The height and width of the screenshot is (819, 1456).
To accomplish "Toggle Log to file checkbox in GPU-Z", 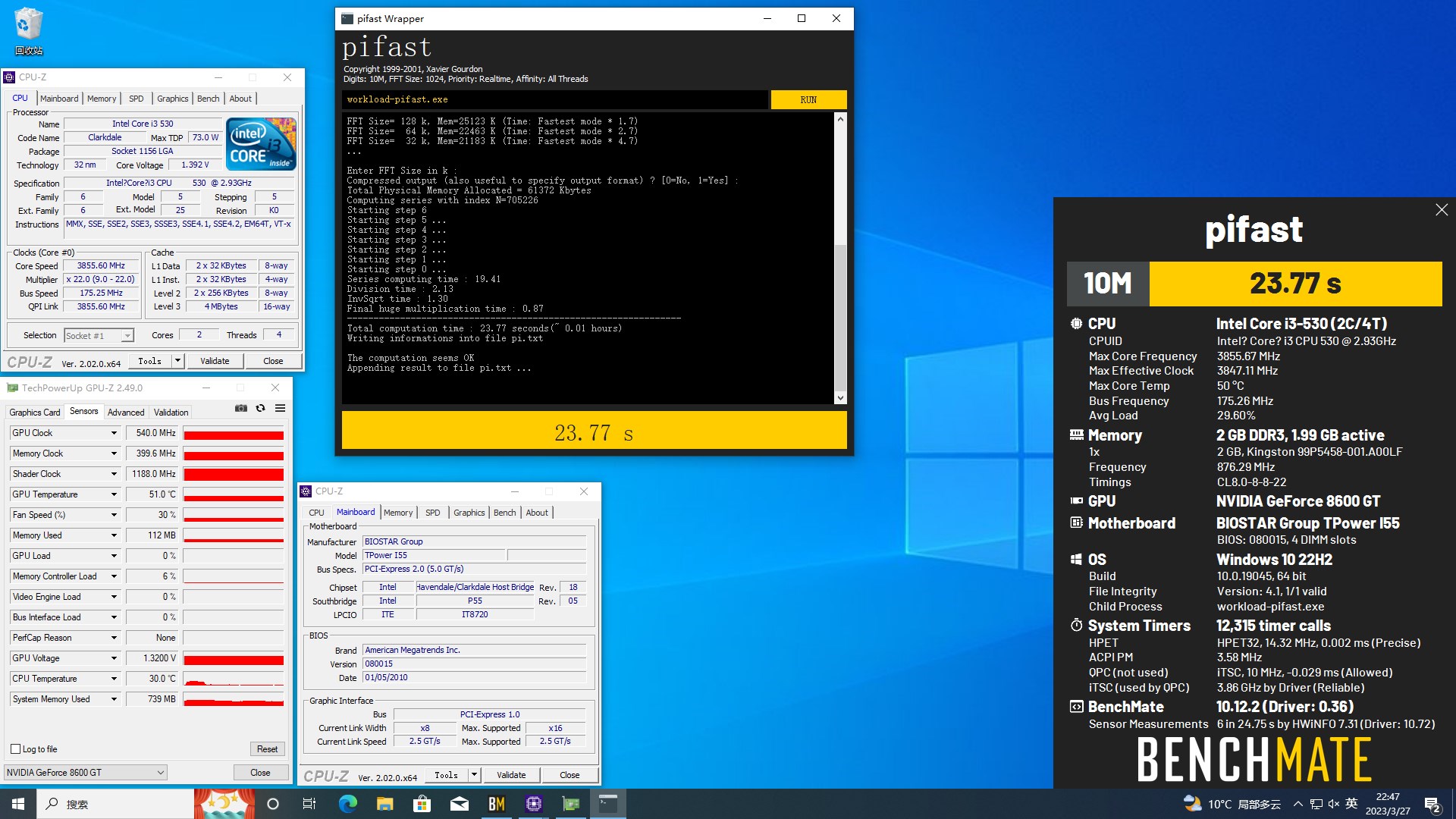I will 15,749.
